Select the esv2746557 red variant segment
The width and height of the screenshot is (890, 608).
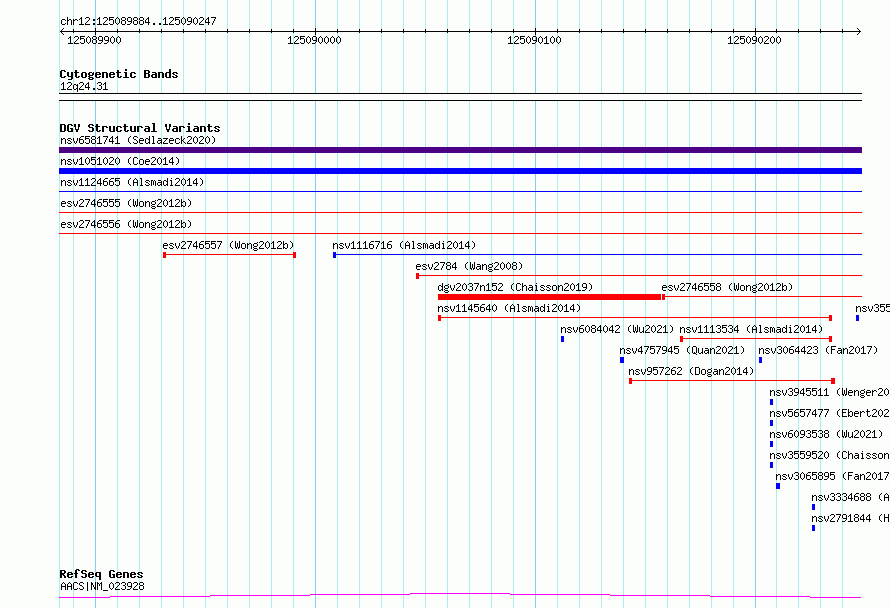pos(229,255)
